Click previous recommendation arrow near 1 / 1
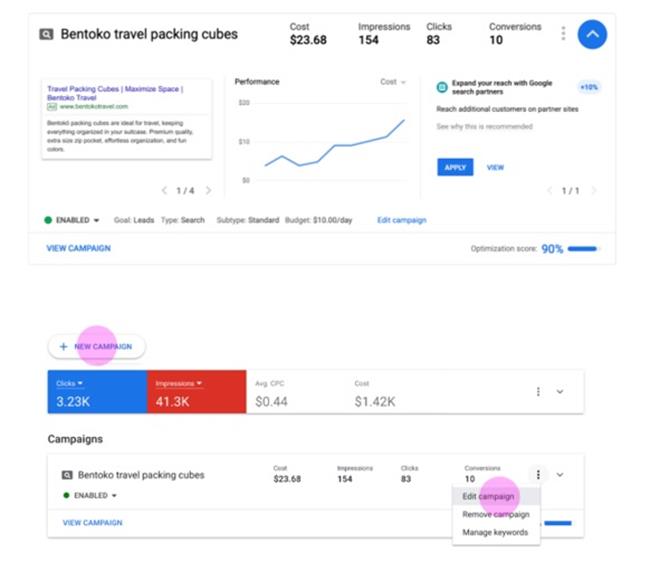This screenshot has width=650, height=581. pos(549,191)
